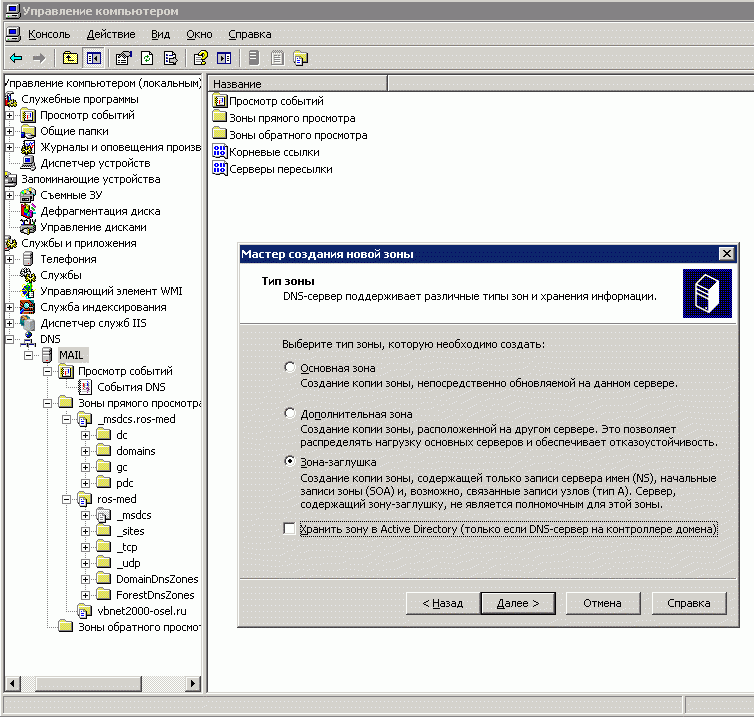Toggle the show/hide console tree icon

(x=94, y=58)
